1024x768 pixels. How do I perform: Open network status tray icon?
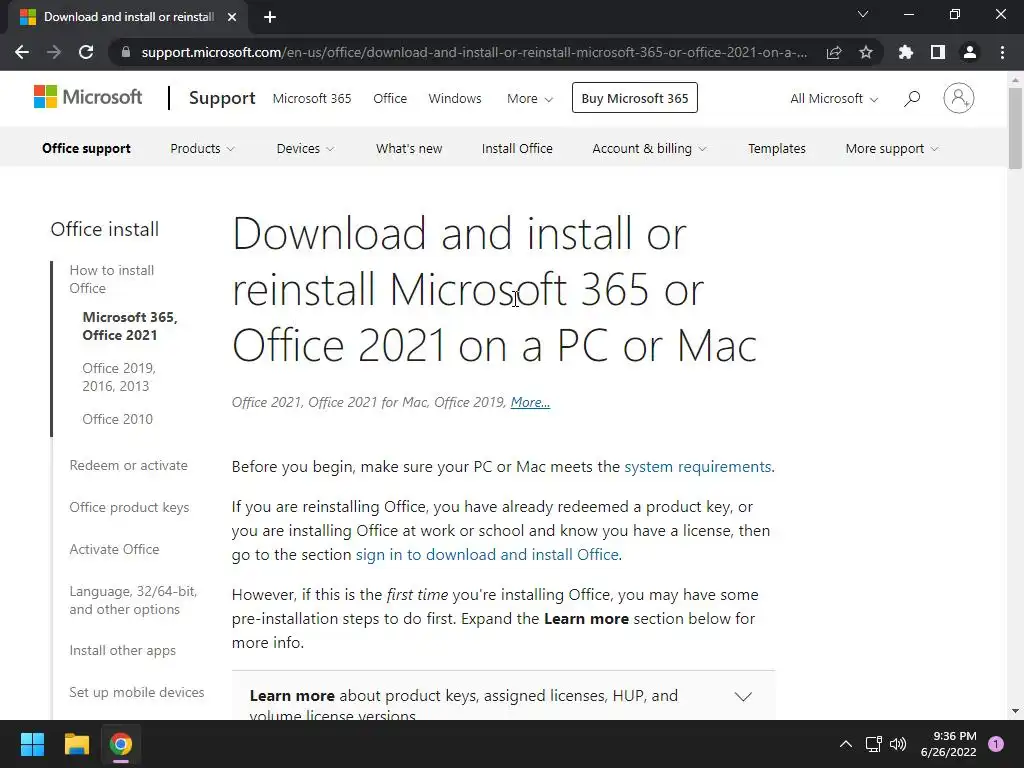(873, 744)
